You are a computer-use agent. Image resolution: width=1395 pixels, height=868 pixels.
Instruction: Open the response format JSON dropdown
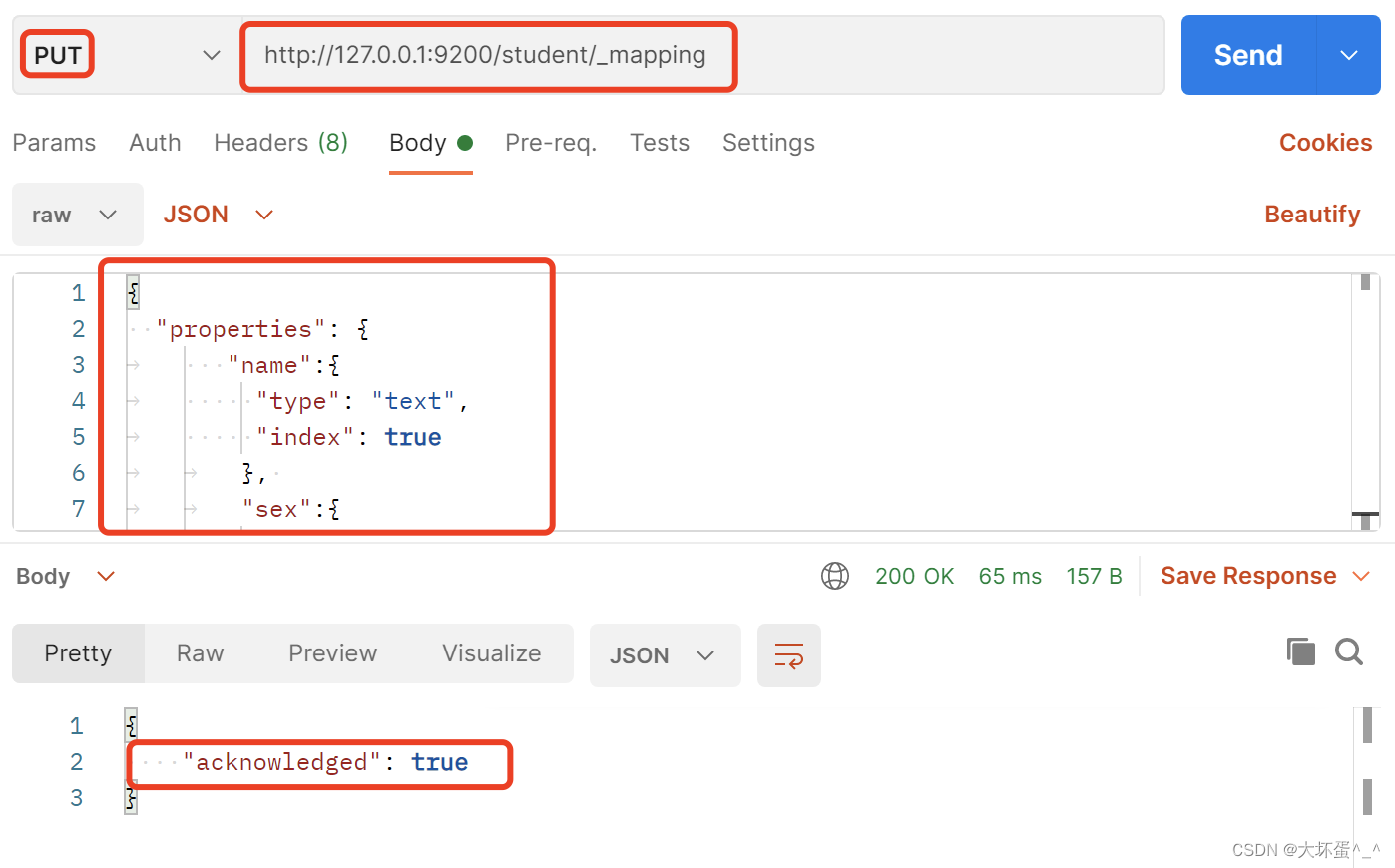coord(665,655)
